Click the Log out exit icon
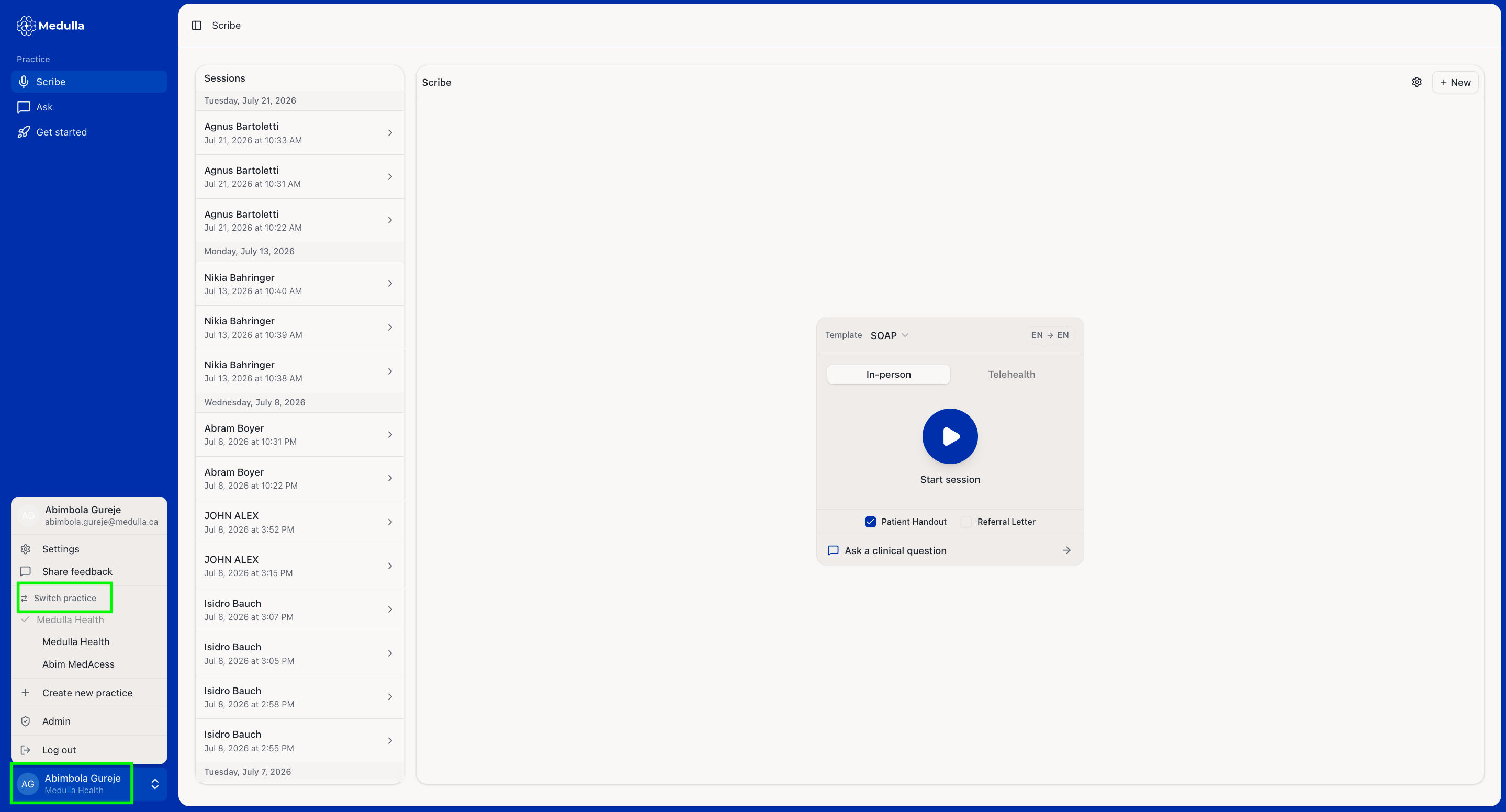This screenshot has height=812, width=1506. point(26,750)
